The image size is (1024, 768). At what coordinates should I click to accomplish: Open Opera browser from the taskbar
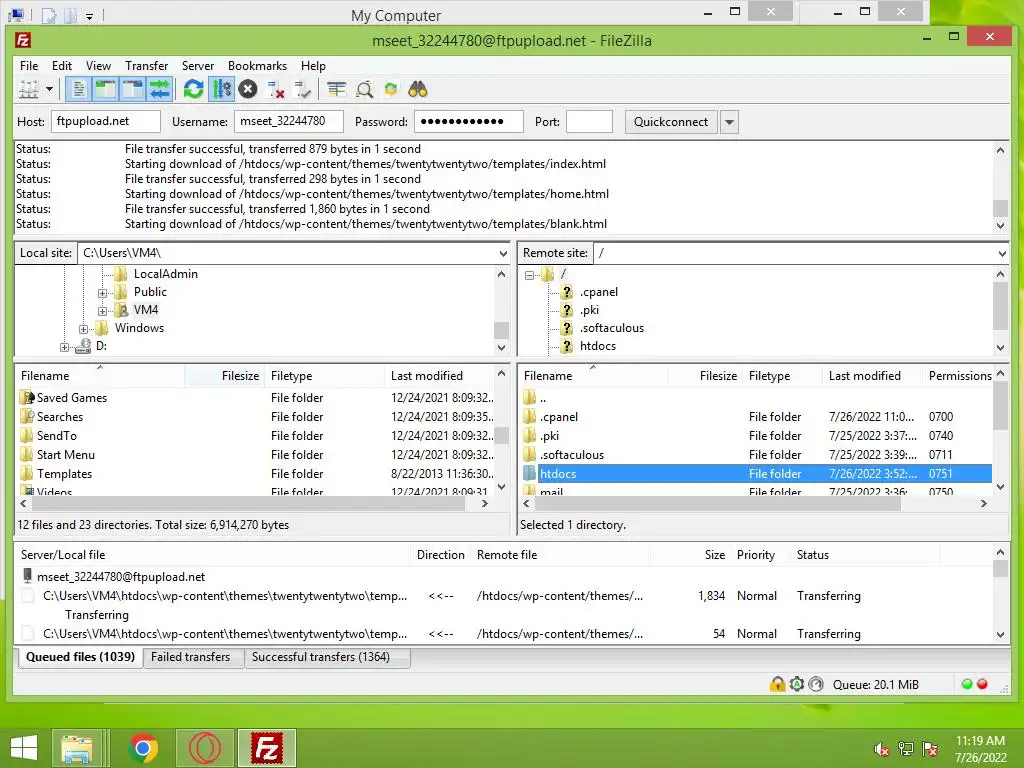click(x=206, y=748)
